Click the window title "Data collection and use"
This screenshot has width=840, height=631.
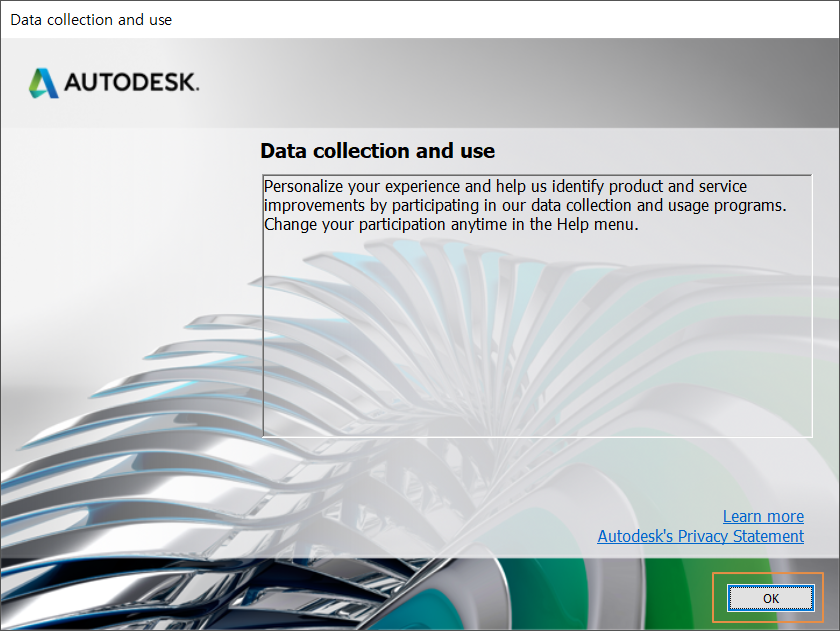(x=91, y=20)
